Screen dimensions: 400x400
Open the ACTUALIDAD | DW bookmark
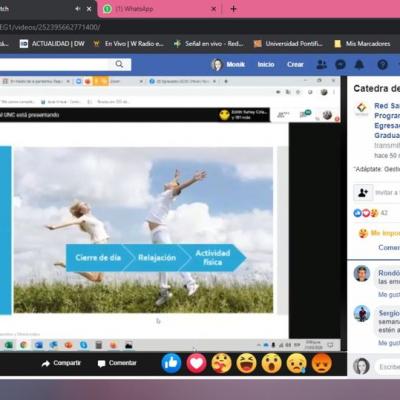coord(52,44)
